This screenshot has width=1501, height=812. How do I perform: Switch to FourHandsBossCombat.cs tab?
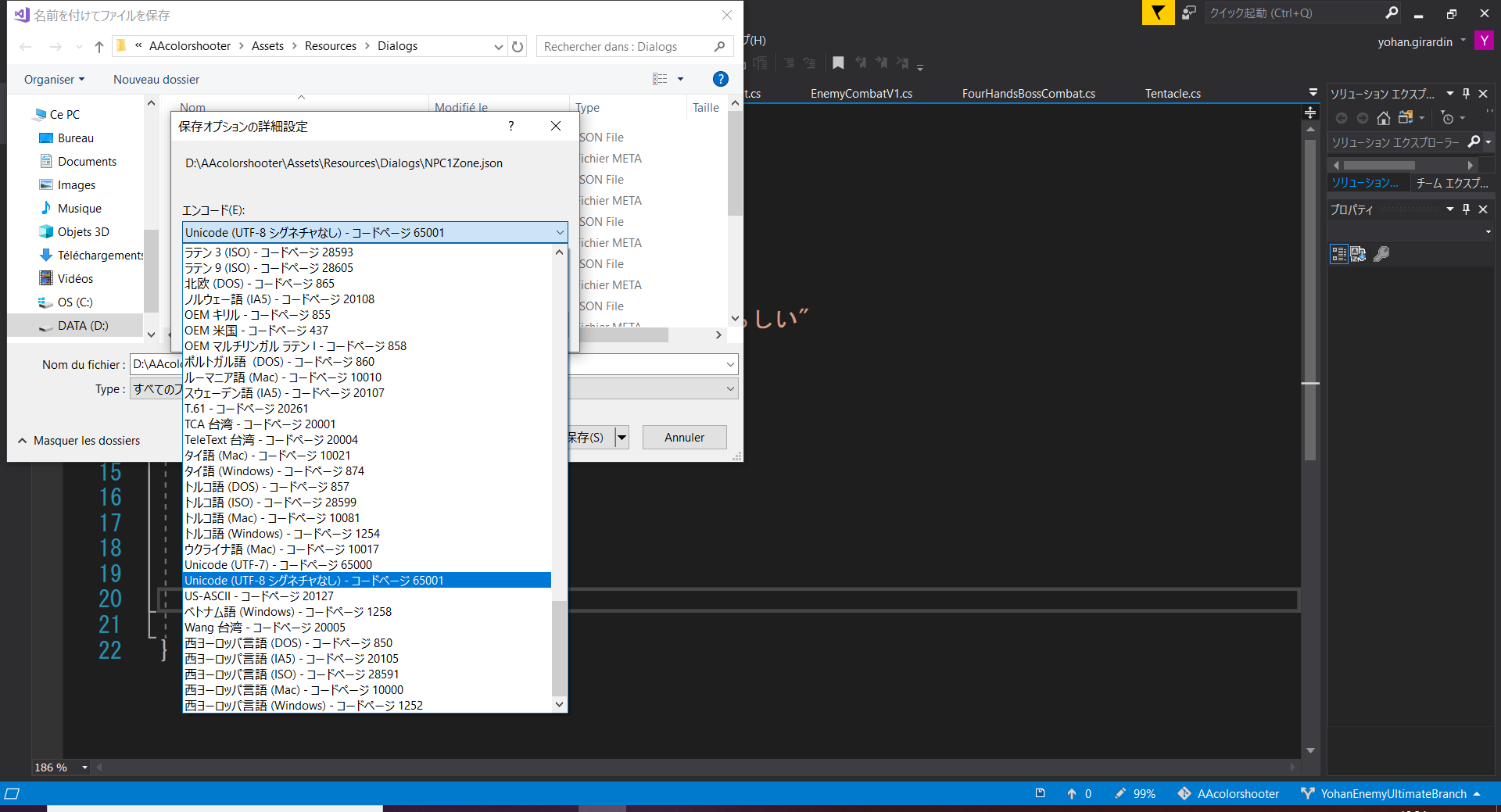(x=1028, y=93)
